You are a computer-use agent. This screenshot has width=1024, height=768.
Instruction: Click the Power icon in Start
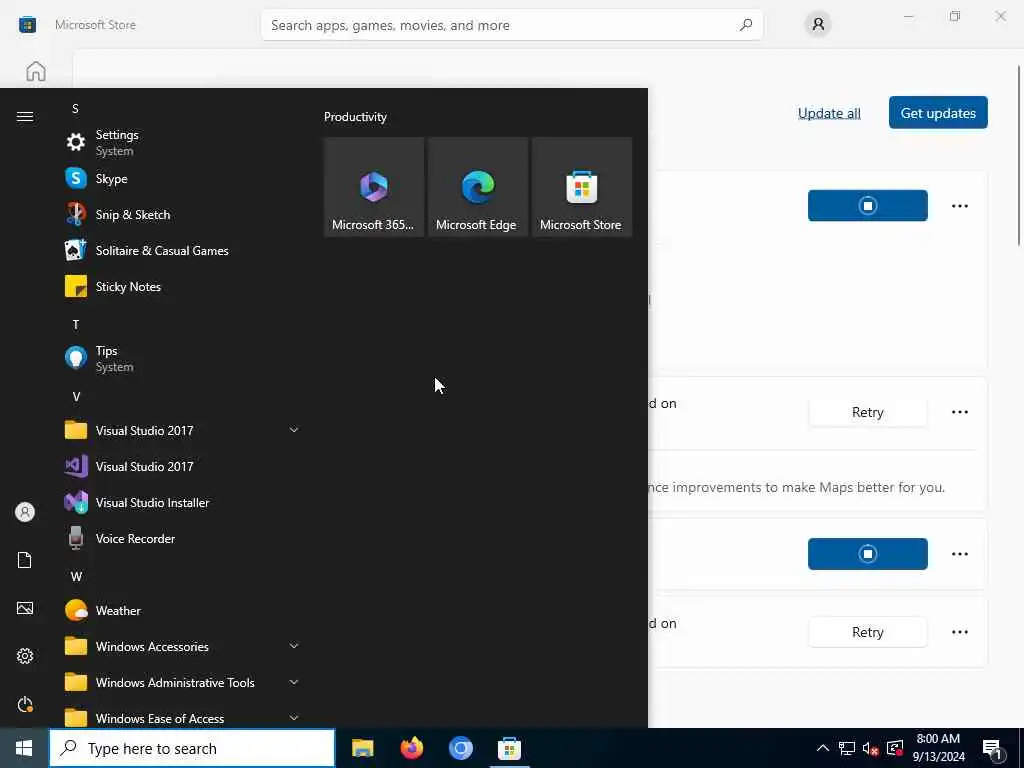[x=25, y=704]
